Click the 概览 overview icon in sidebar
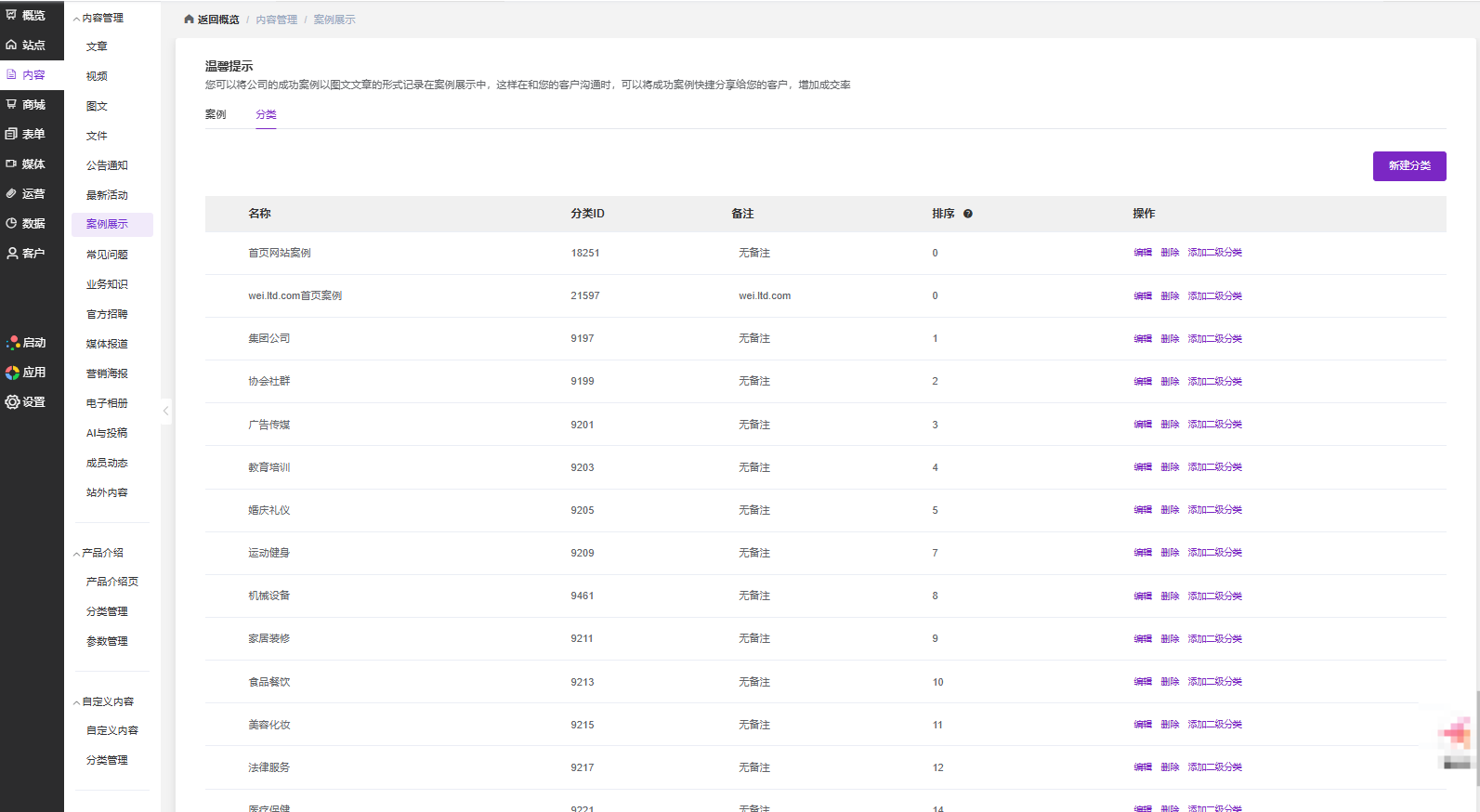This screenshot has width=1480, height=812. pyautogui.click(x=11, y=15)
